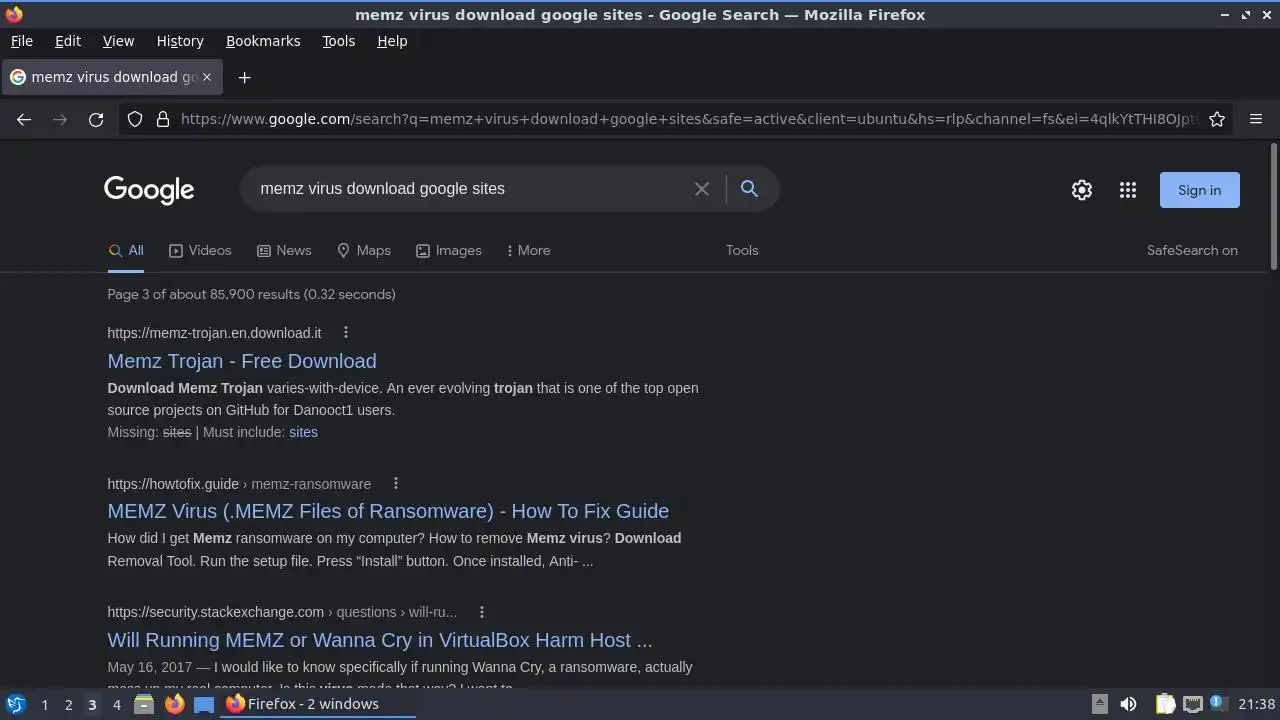
Task: Open SafeSearch on settings
Action: (1192, 250)
